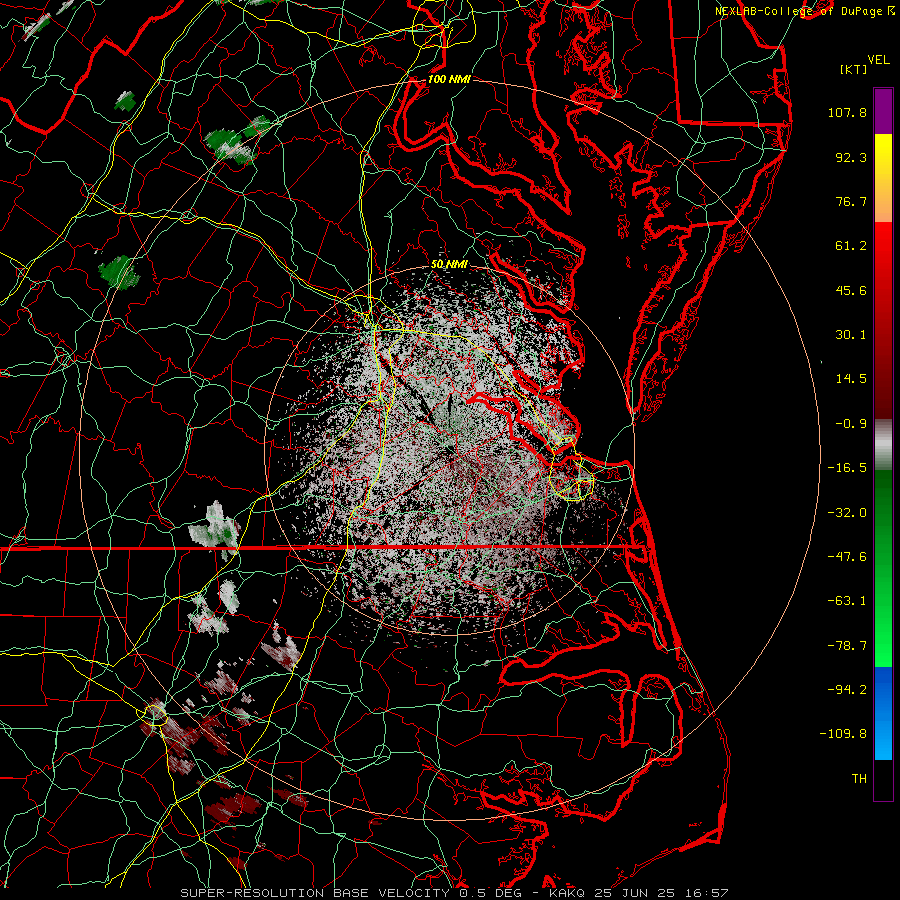Click the -109.8 value on velocity scale
The height and width of the screenshot is (900, 900).
(843, 734)
